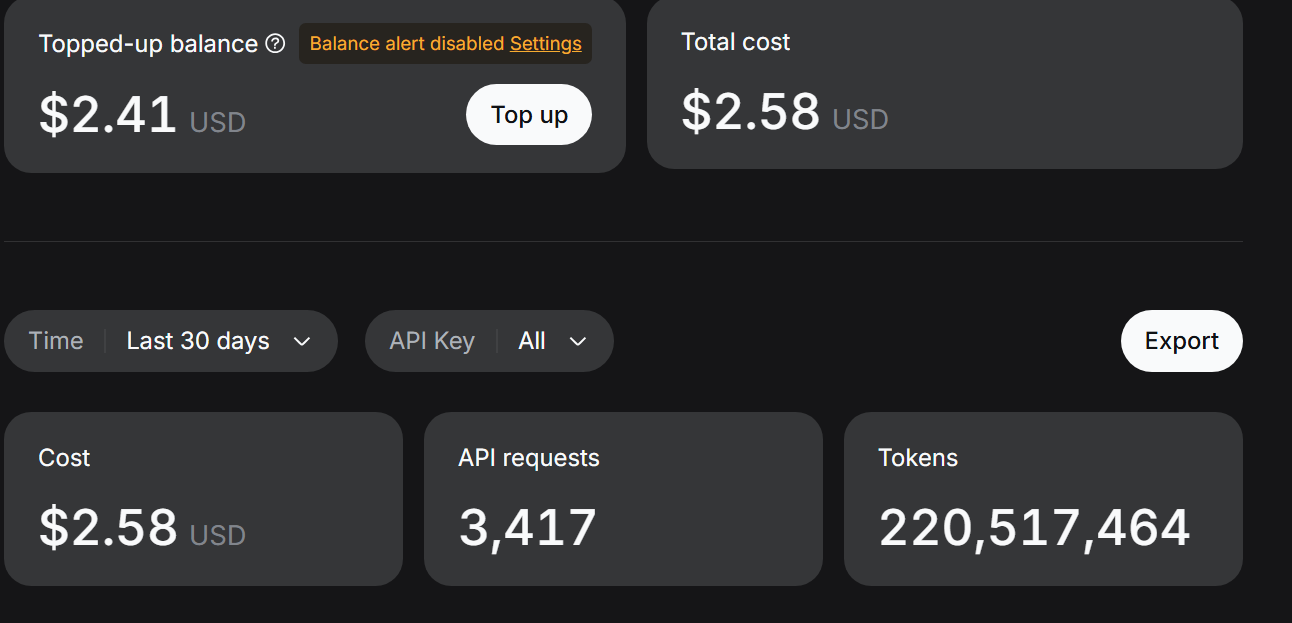
Task: Click the 220,517,464 tokens figure
Action: (1034, 528)
